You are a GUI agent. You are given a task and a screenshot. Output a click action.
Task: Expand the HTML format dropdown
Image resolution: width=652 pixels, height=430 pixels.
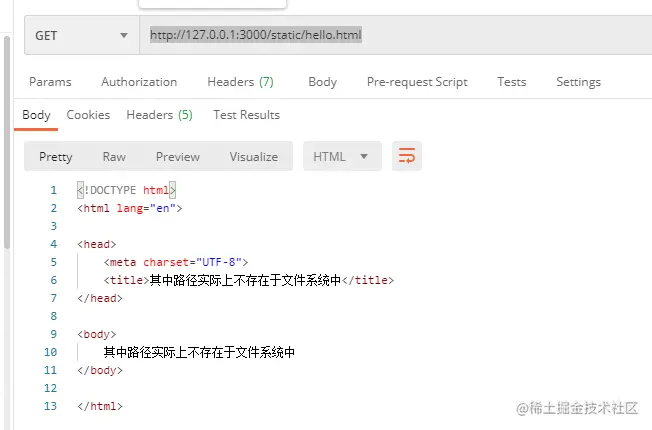click(x=342, y=156)
